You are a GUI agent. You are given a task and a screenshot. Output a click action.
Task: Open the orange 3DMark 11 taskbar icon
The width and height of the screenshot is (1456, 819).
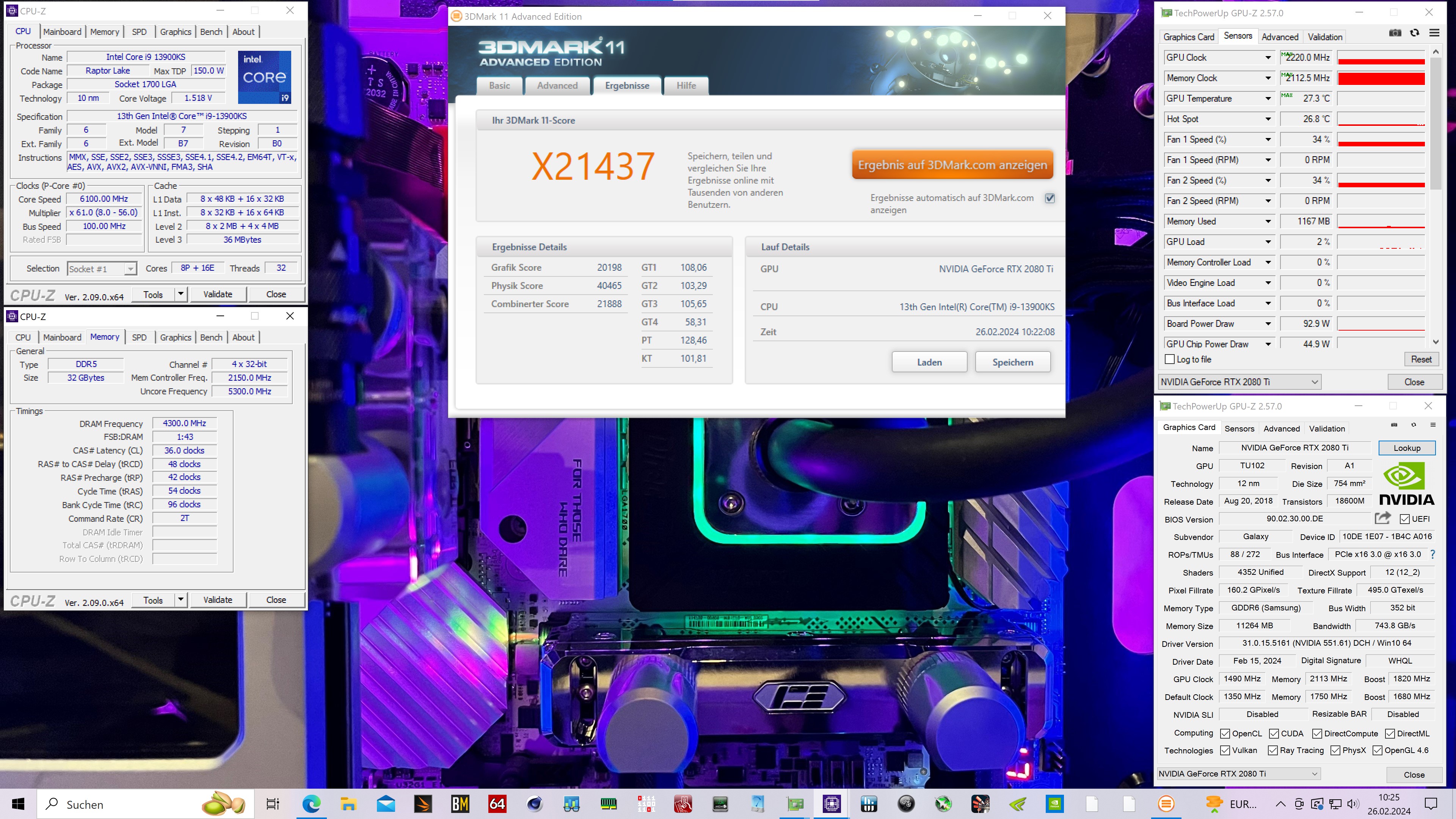coord(1166,804)
